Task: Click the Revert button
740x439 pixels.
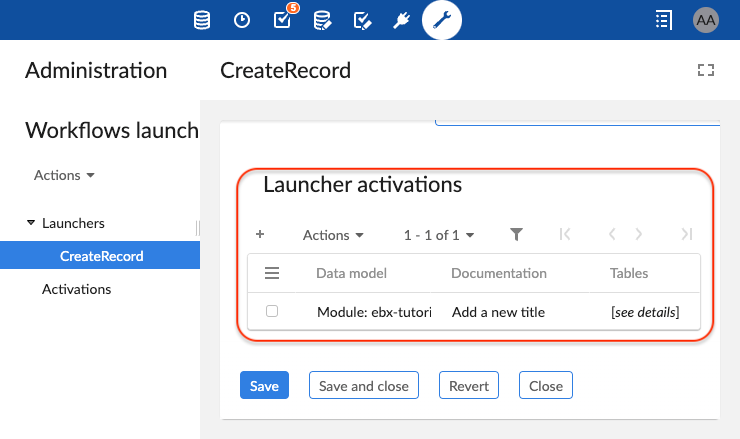Action: [x=469, y=386]
